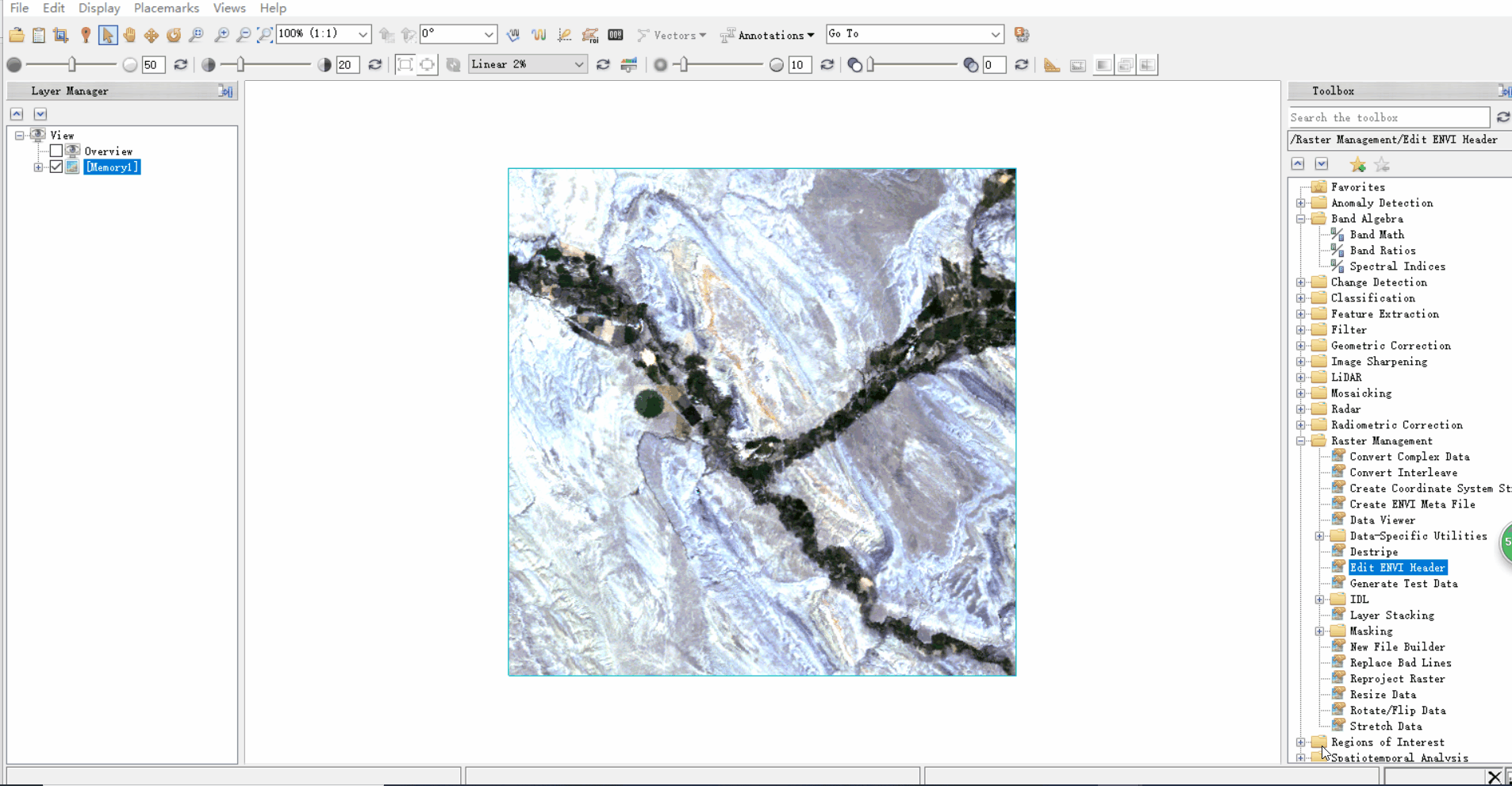Select Spectral Indices tool

(1397, 266)
